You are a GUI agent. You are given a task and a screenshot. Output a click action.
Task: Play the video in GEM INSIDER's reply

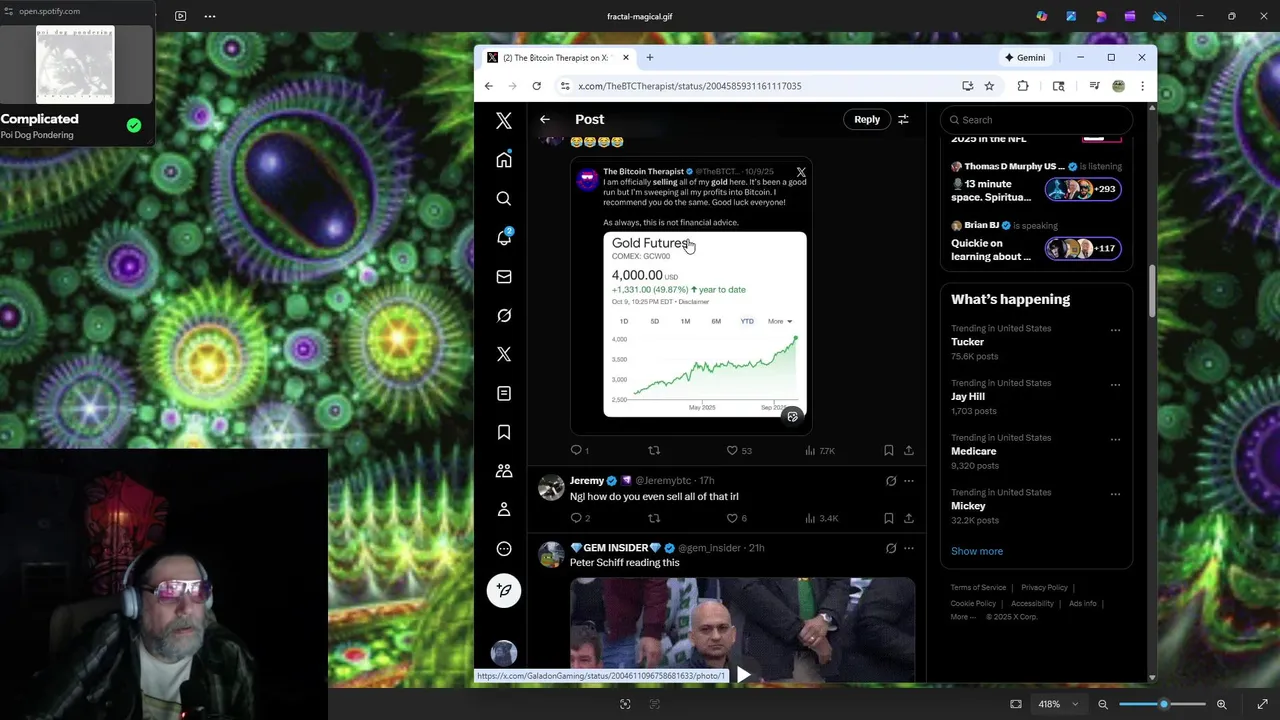(x=743, y=674)
